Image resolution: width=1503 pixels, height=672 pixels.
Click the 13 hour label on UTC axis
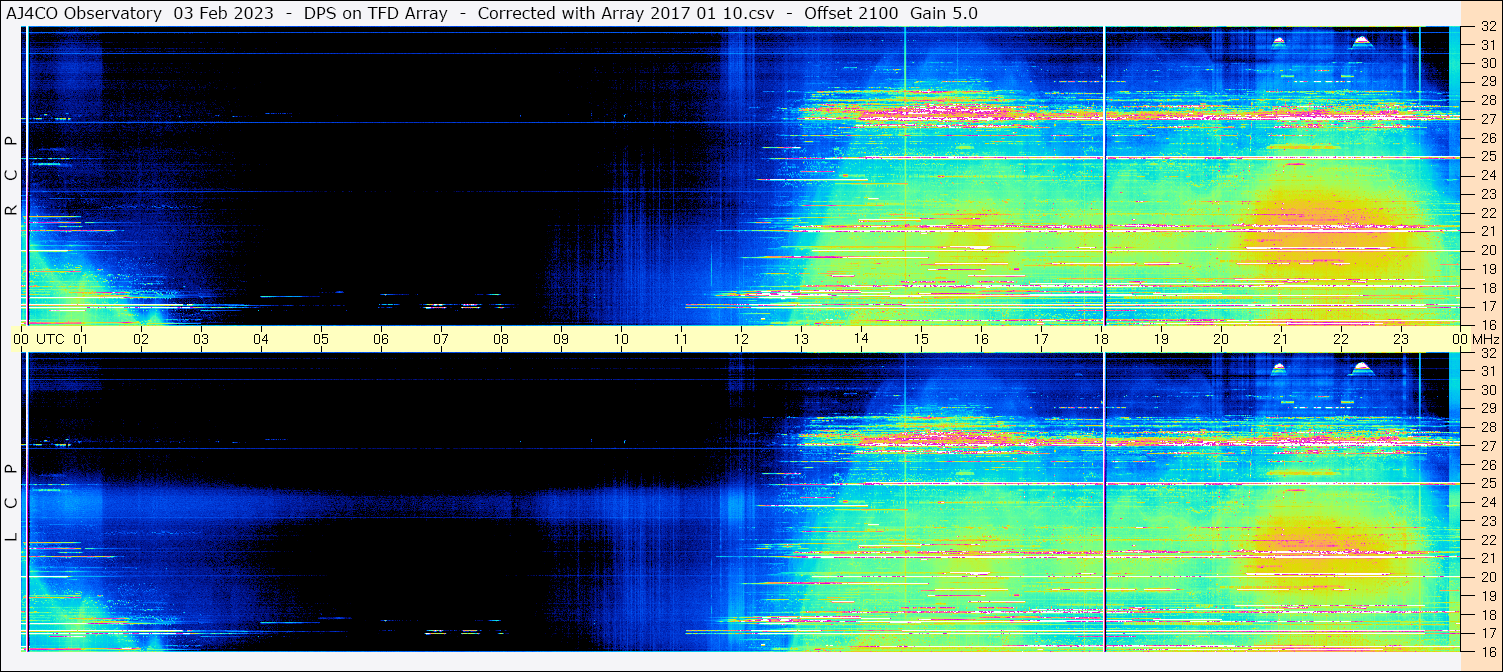801,339
